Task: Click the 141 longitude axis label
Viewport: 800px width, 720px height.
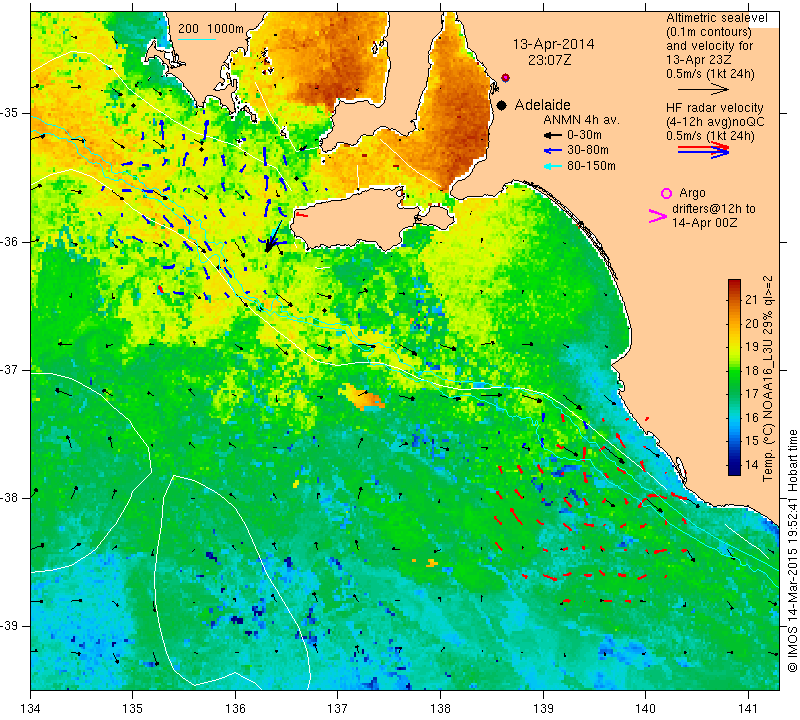Action: (x=748, y=708)
